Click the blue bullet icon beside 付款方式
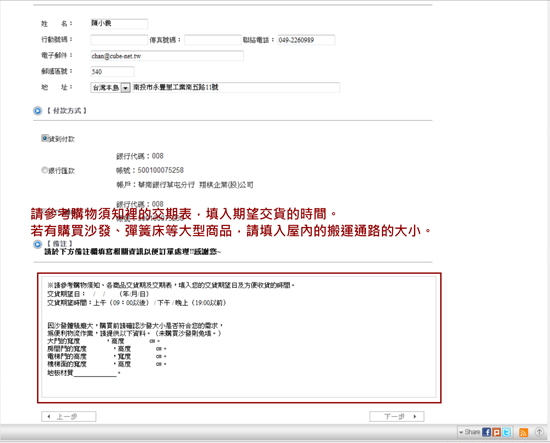The image size is (550, 443). 38,111
